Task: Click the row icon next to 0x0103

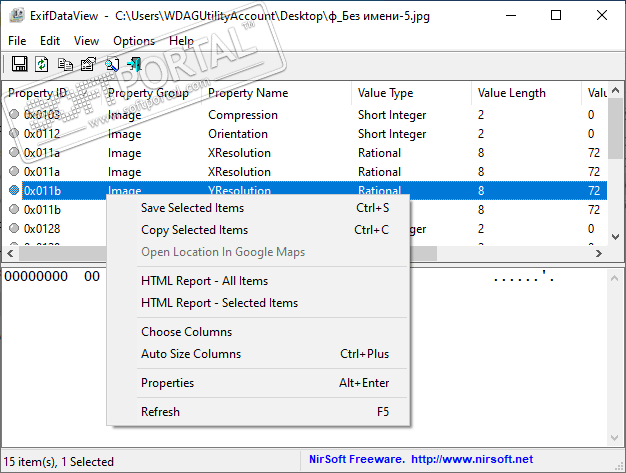Action: click(14, 115)
